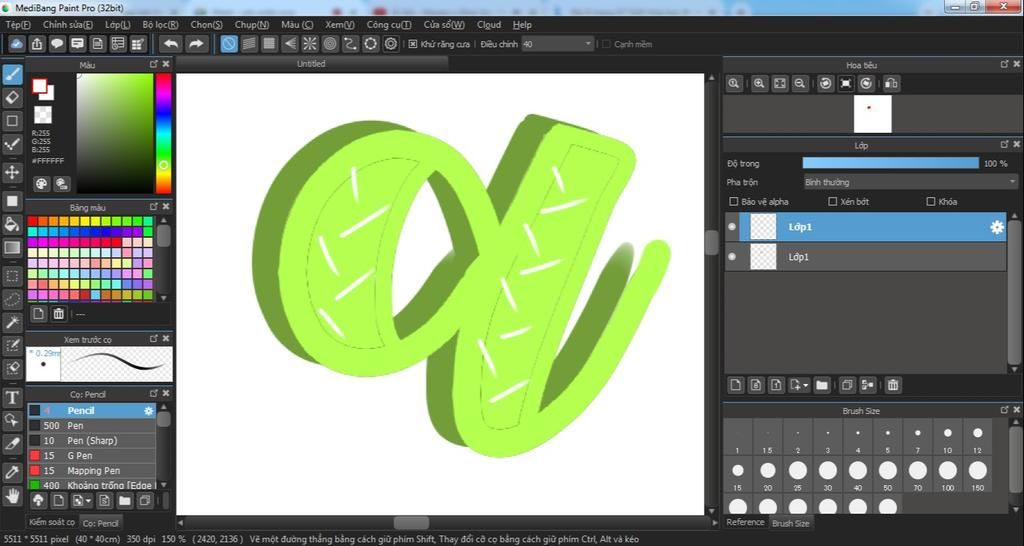This screenshot has height=546, width=1024.
Task: Open settings gear of the Pencil brush
Action: click(x=148, y=411)
